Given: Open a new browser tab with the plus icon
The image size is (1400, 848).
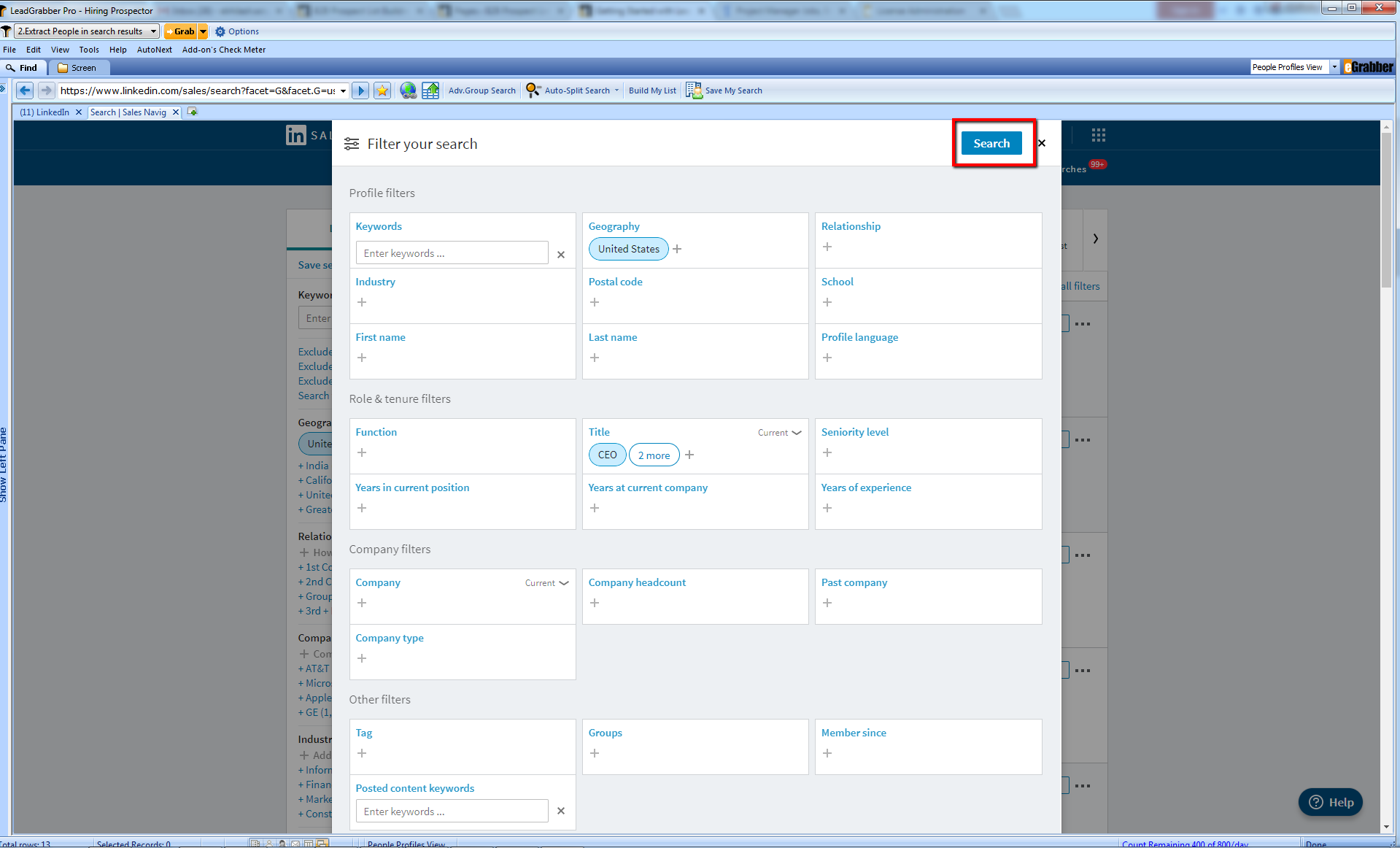Looking at the screenshot, I should pos(193,112).
